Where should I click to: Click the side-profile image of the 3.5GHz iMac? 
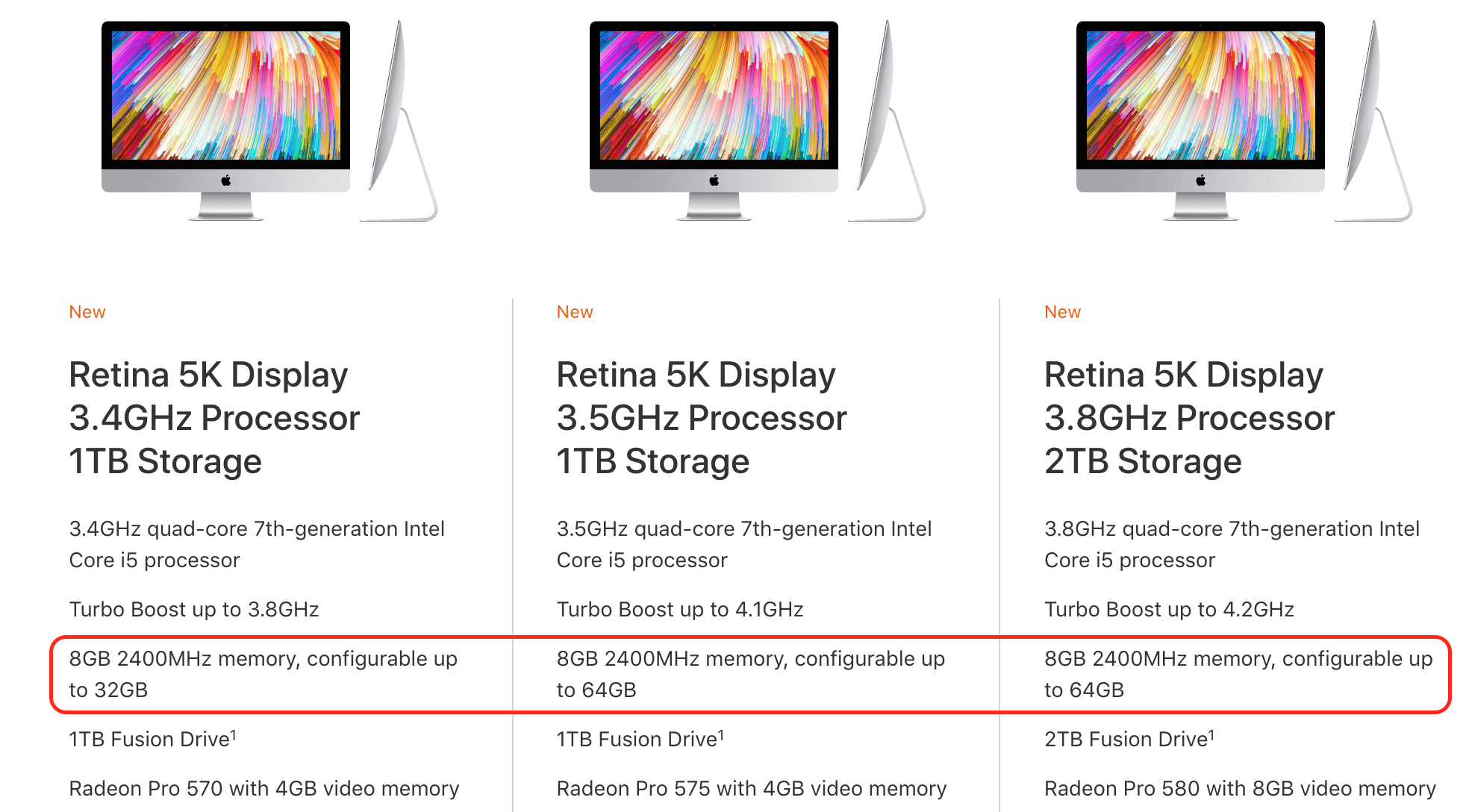[x=887, y=121]
